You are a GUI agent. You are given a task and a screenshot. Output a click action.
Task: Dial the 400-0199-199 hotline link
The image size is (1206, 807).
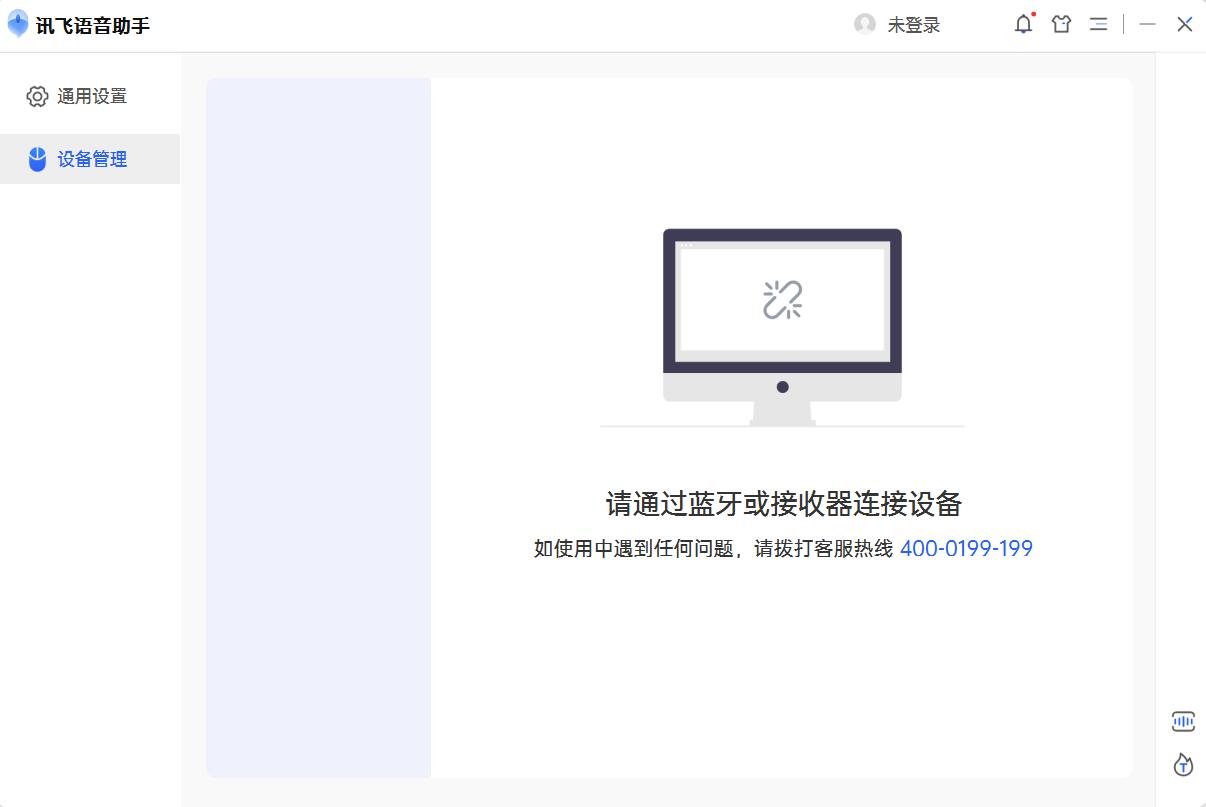click(966, 548)
